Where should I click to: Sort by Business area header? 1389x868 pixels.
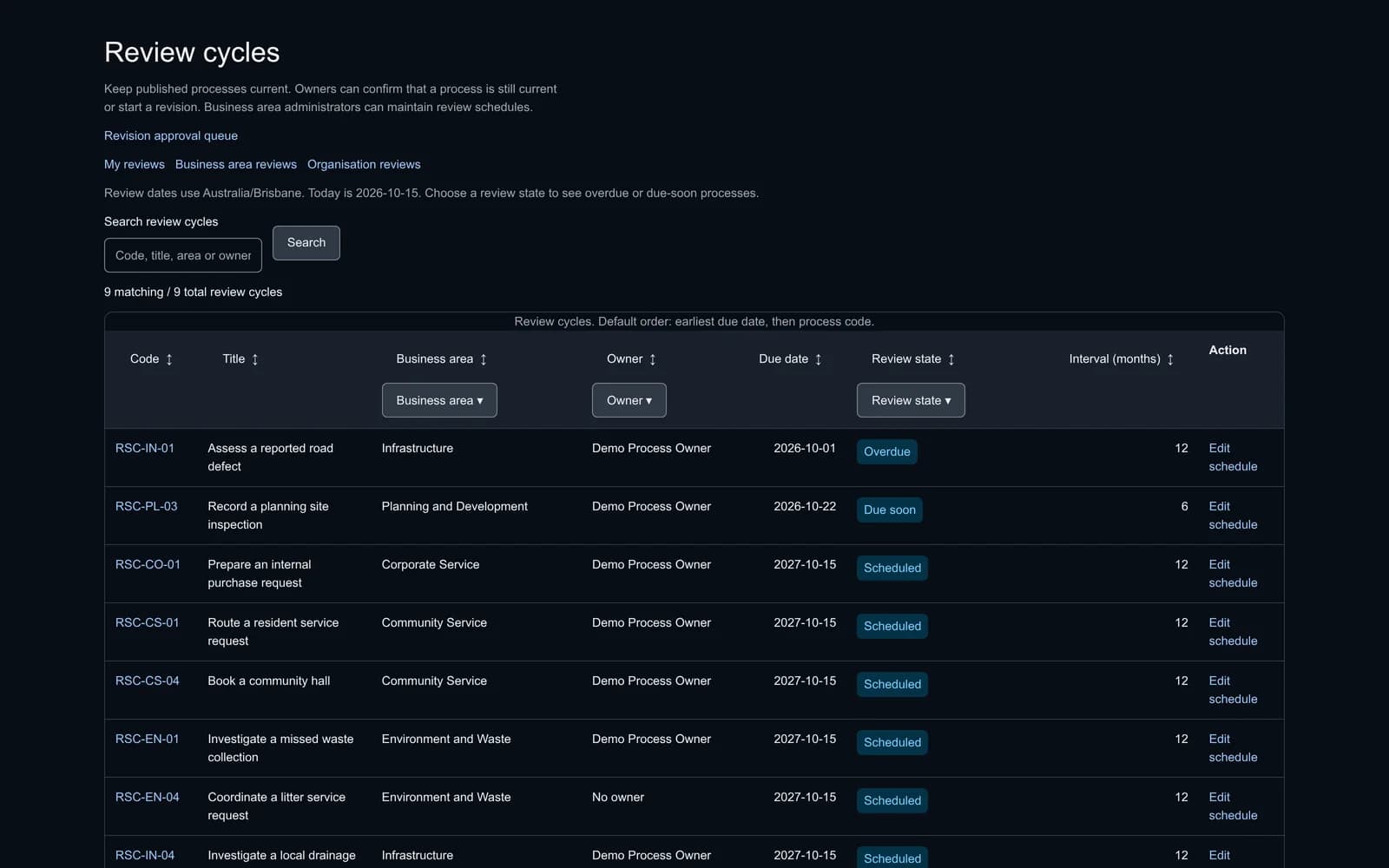click(442, 359)
